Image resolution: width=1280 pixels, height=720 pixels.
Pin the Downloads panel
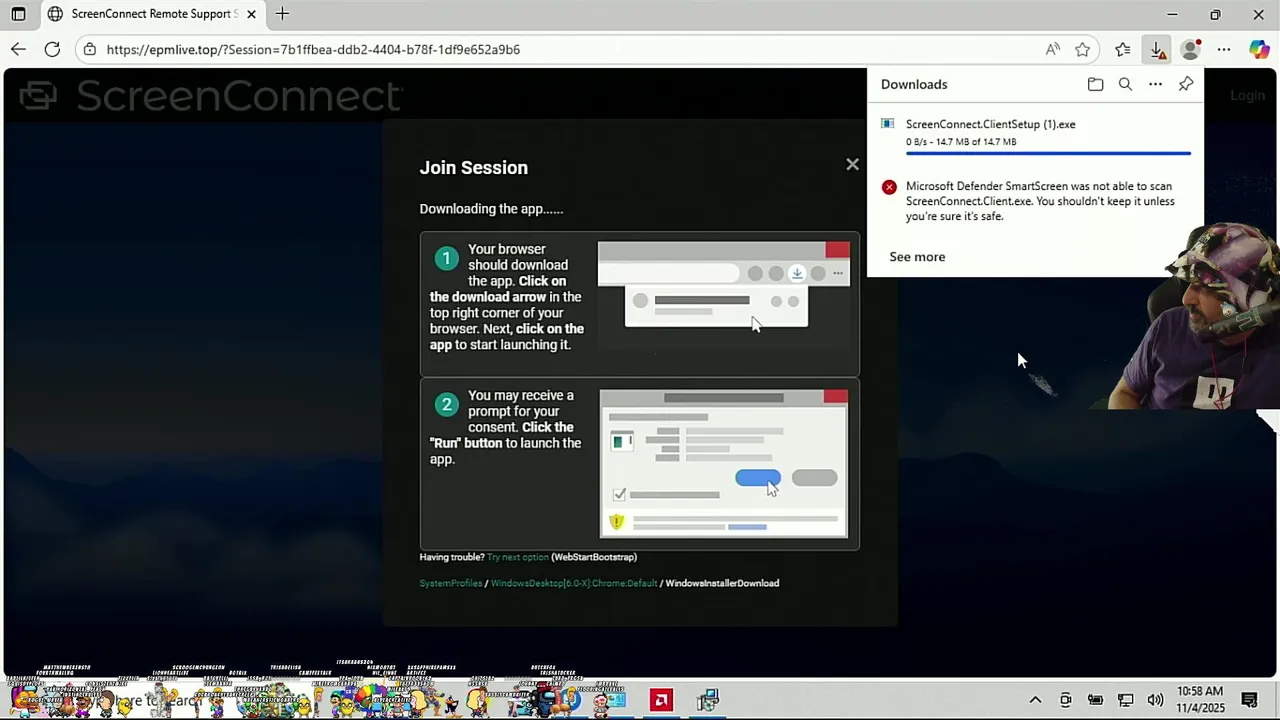click(1186, 85)
